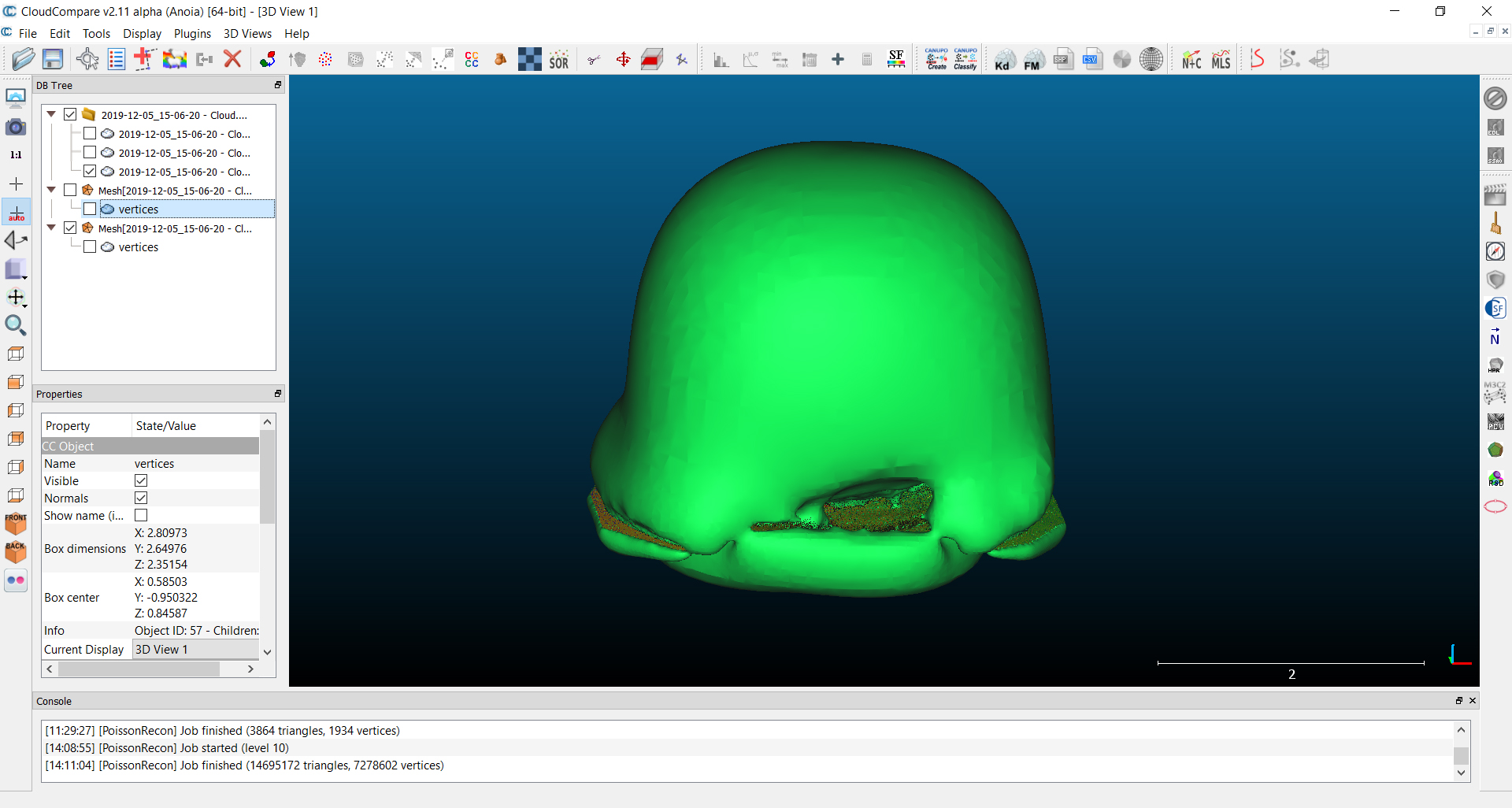Enable the Show name checkbox
The image size is (1512, 808).
click(141, 515)
